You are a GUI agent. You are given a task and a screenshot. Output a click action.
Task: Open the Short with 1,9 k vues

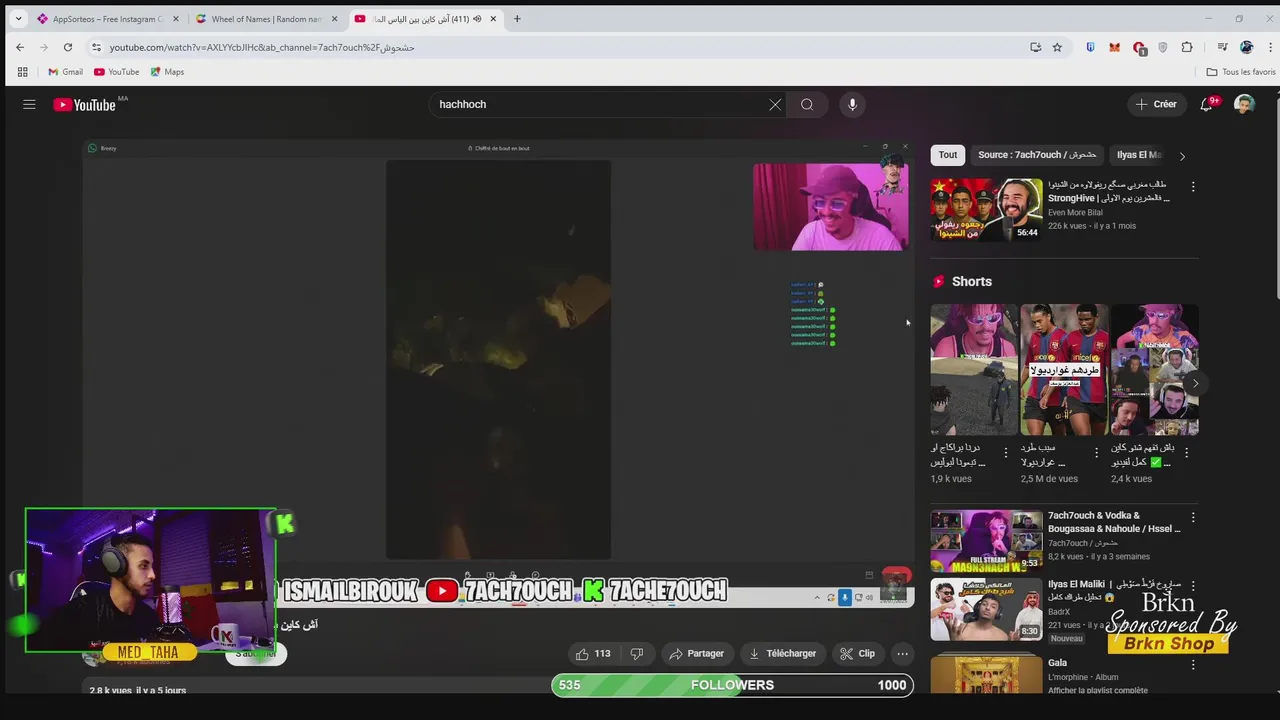[974, 369]
